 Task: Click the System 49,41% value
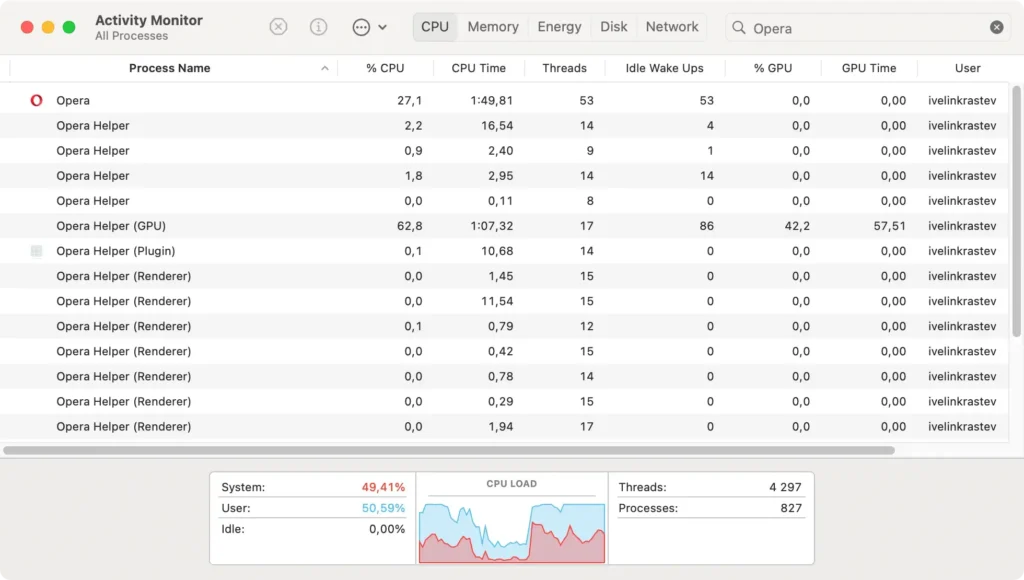pos(383,487)
